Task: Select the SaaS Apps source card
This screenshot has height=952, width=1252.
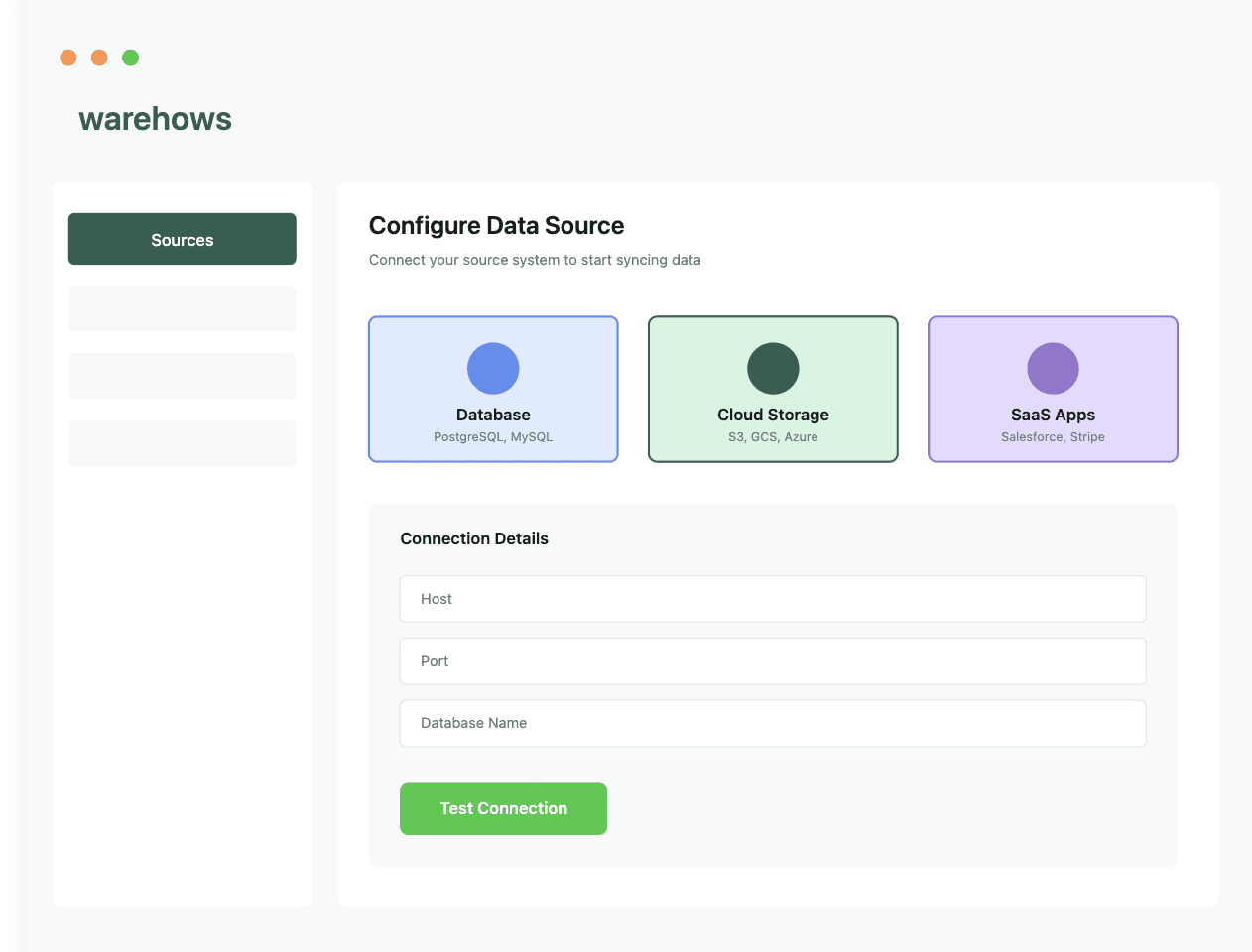Action: 1053,390
